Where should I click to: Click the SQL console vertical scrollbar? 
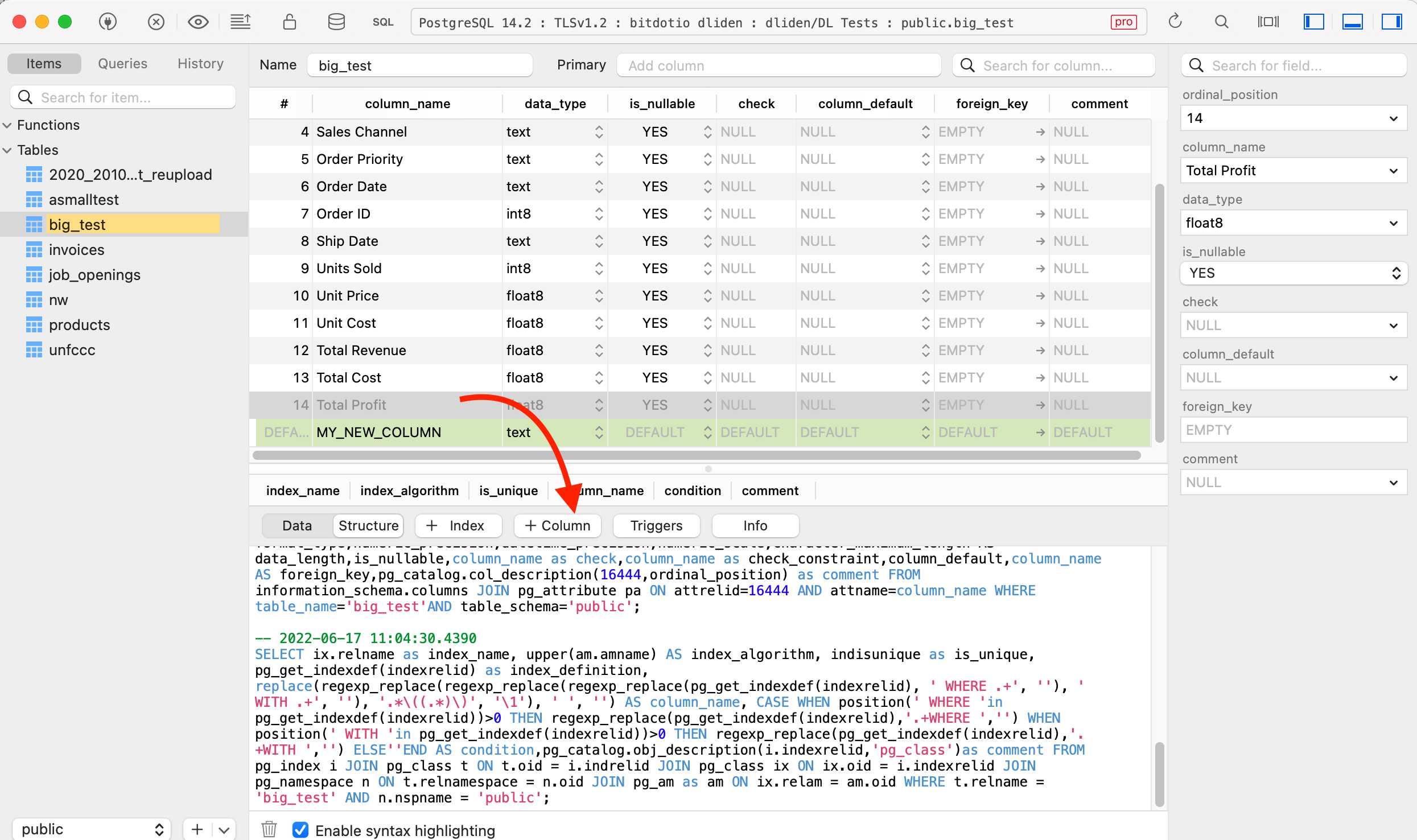point(1159,775)
